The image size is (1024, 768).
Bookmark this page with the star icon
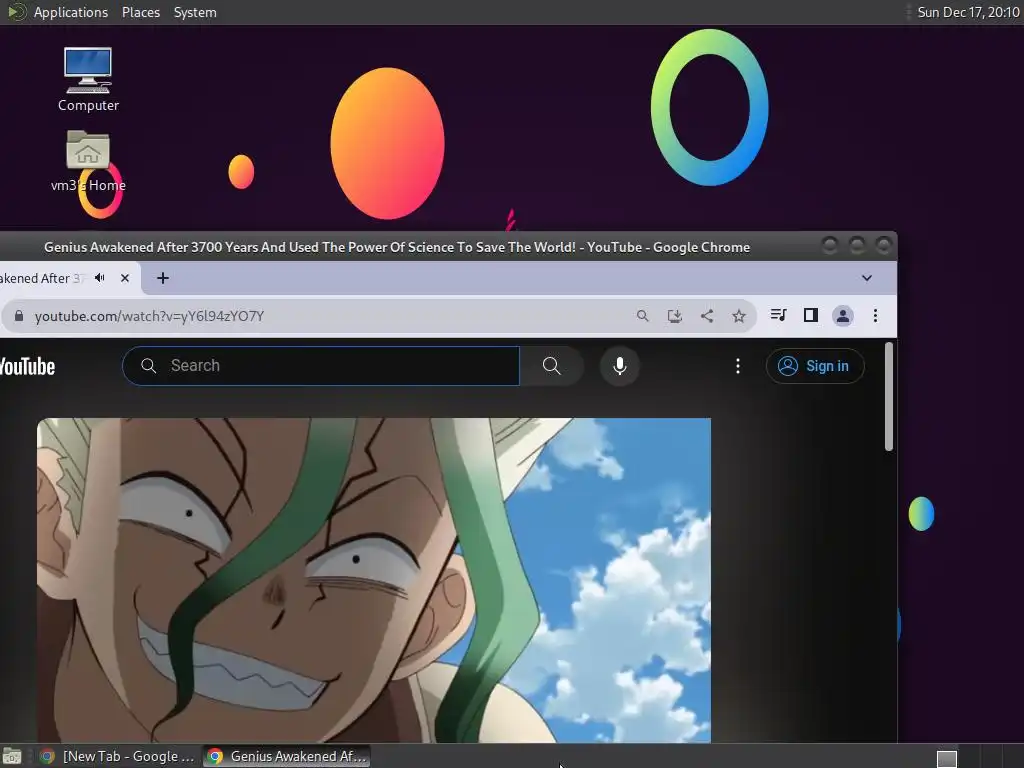(739, 316)
